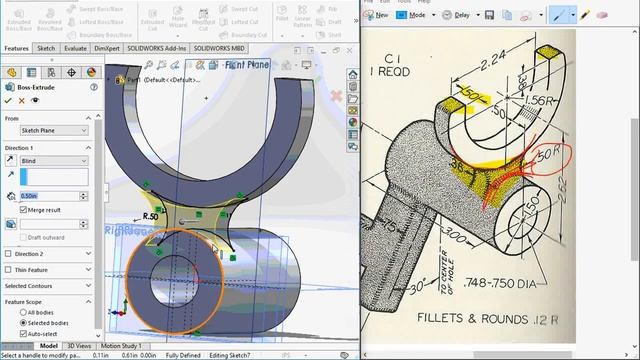Click Zoom to Fit magnifier icon
The width and height of the screenshot is (640, 360).
point(149,65)
